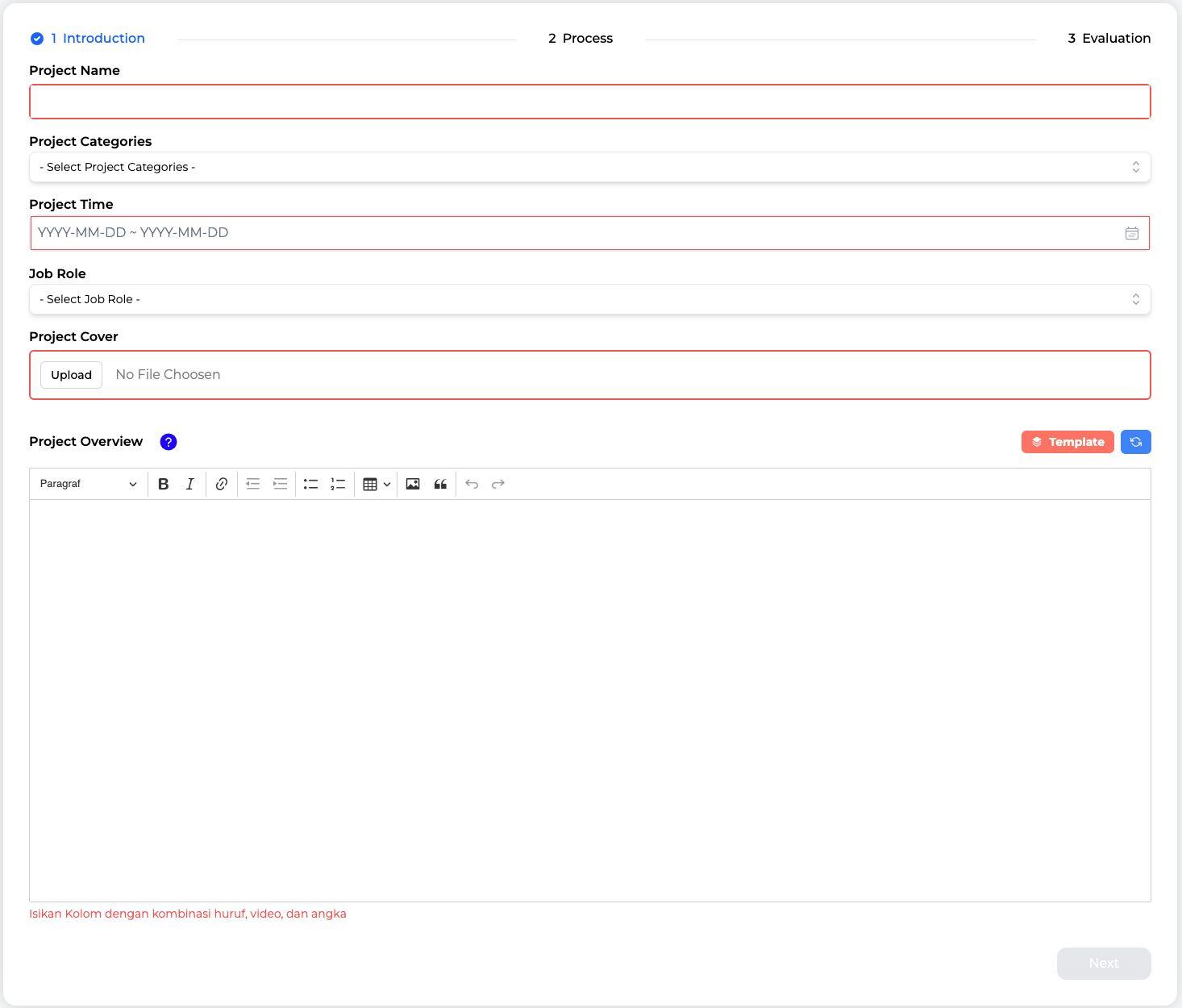Image resolution: width=1182 pixels, height=1008 pixels.
Task: Open the insert table dropdown
Action: click(x=376, y=484)
